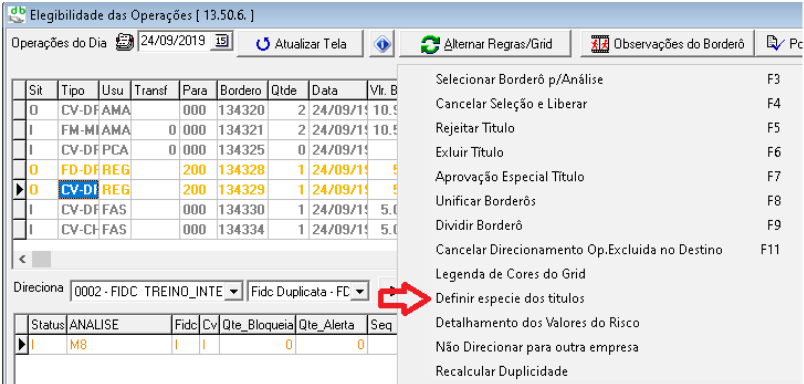Click the Seq column header
Viewport: 804px width, 384px height.
tap(383, 325)
